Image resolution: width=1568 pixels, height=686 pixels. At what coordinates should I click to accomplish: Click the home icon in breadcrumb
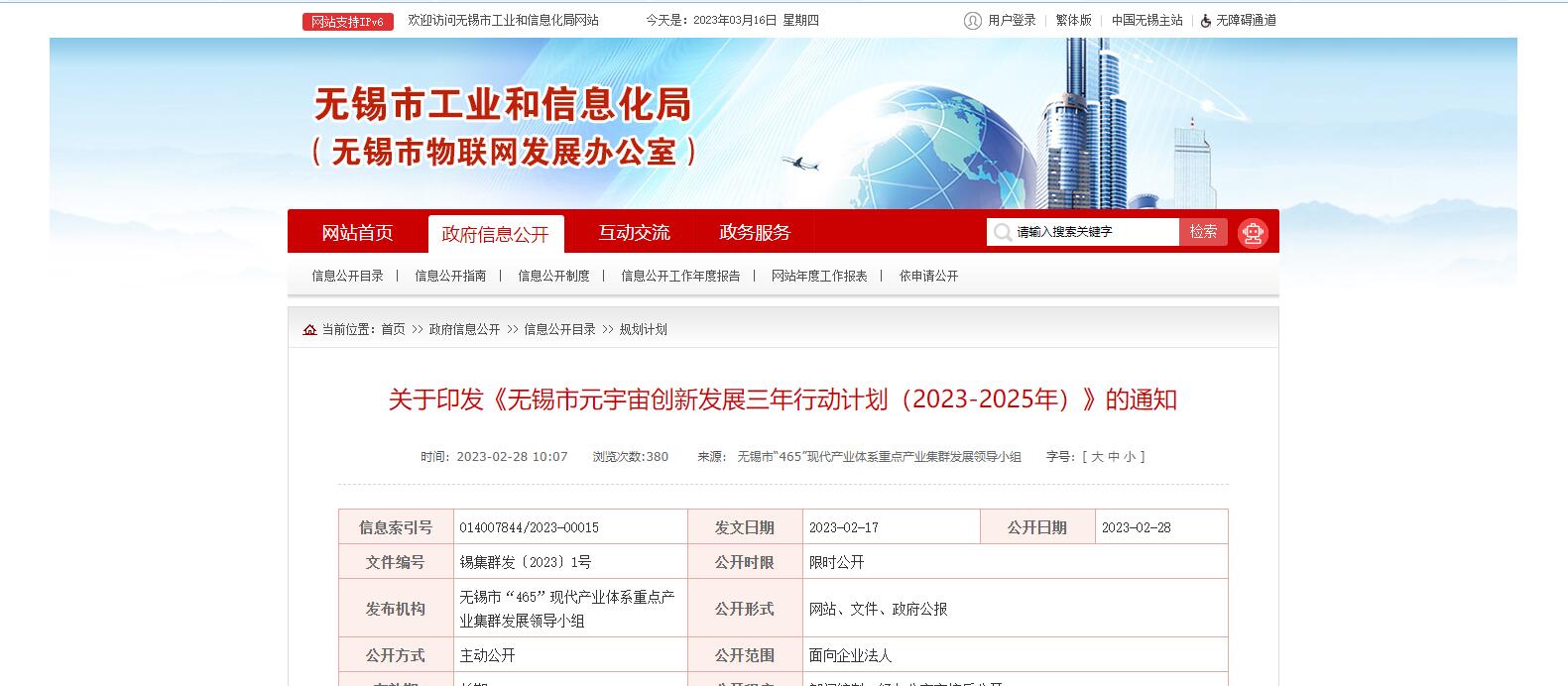pos(309,330)
